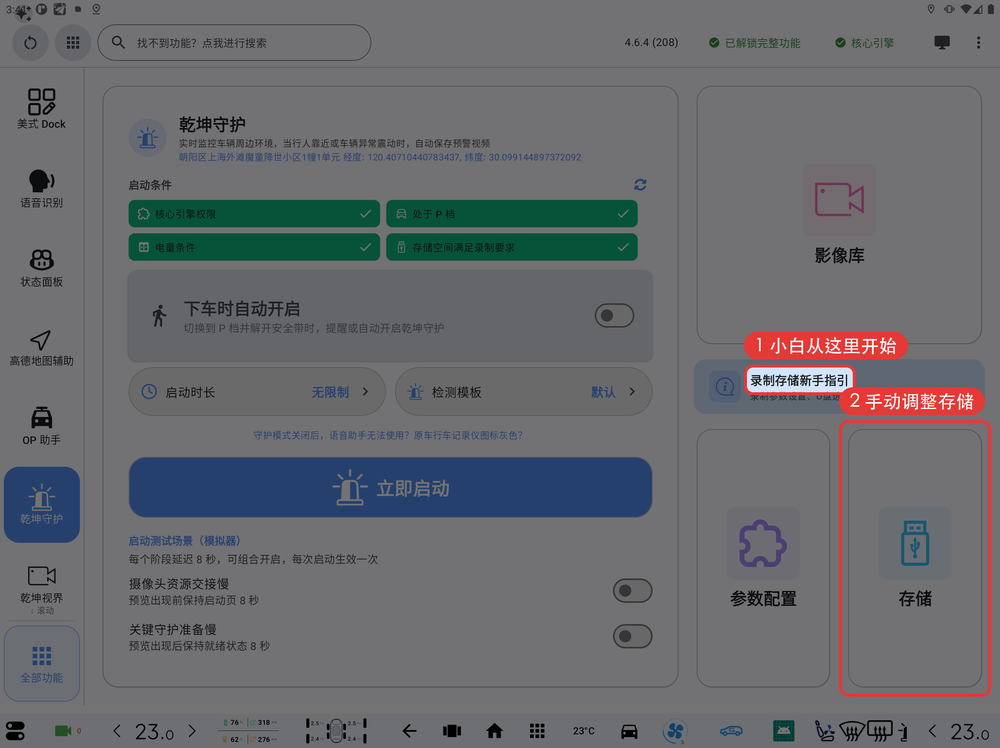Open 高德地图辅助 map assist
Screen dimensions: 1000x748
pos(41,347)
